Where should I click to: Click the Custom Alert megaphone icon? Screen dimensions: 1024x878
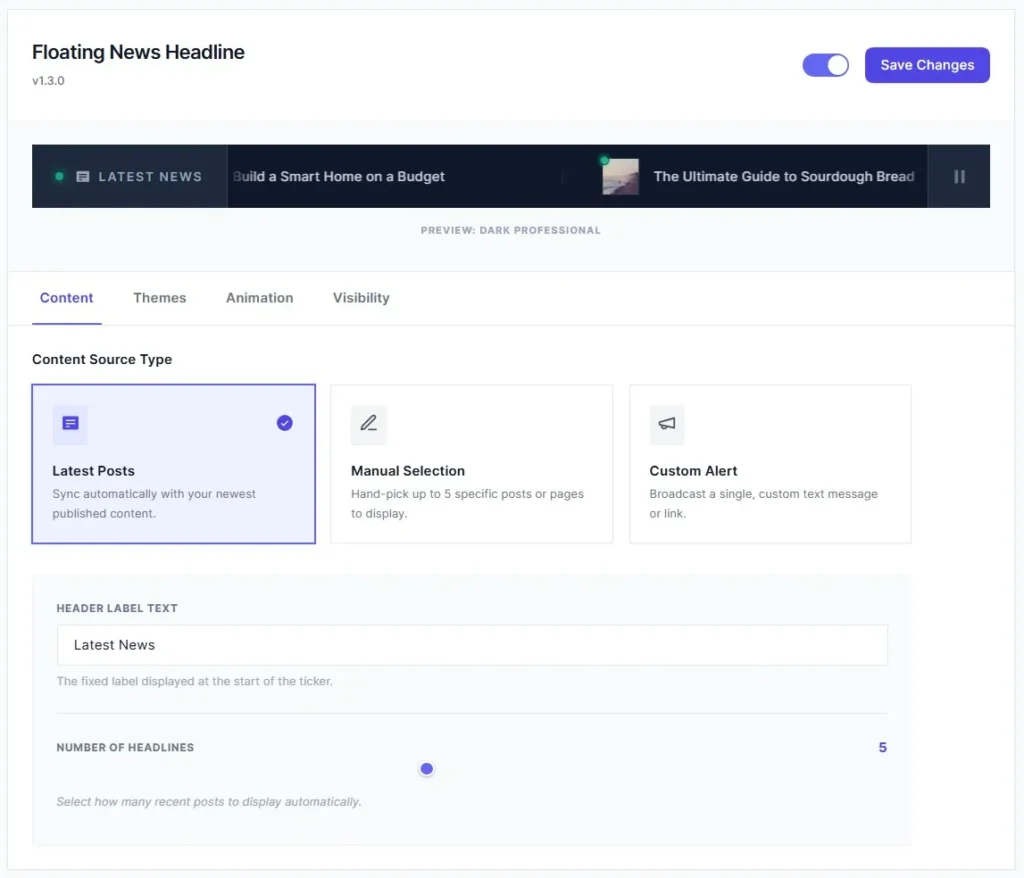pyautogui.click(x=667, y=424)
